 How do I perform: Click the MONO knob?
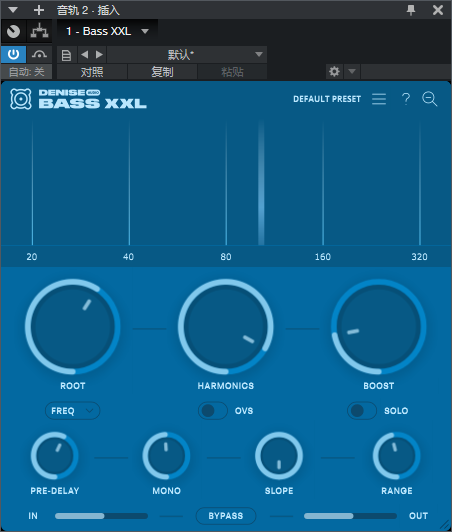[166, 456]
